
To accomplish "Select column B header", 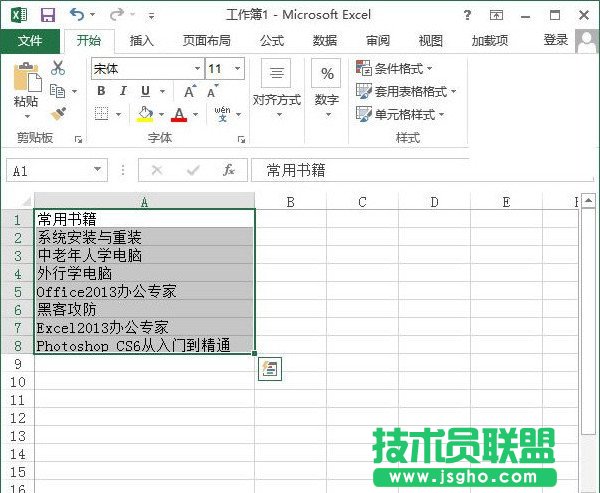I will tap(290, 202).
